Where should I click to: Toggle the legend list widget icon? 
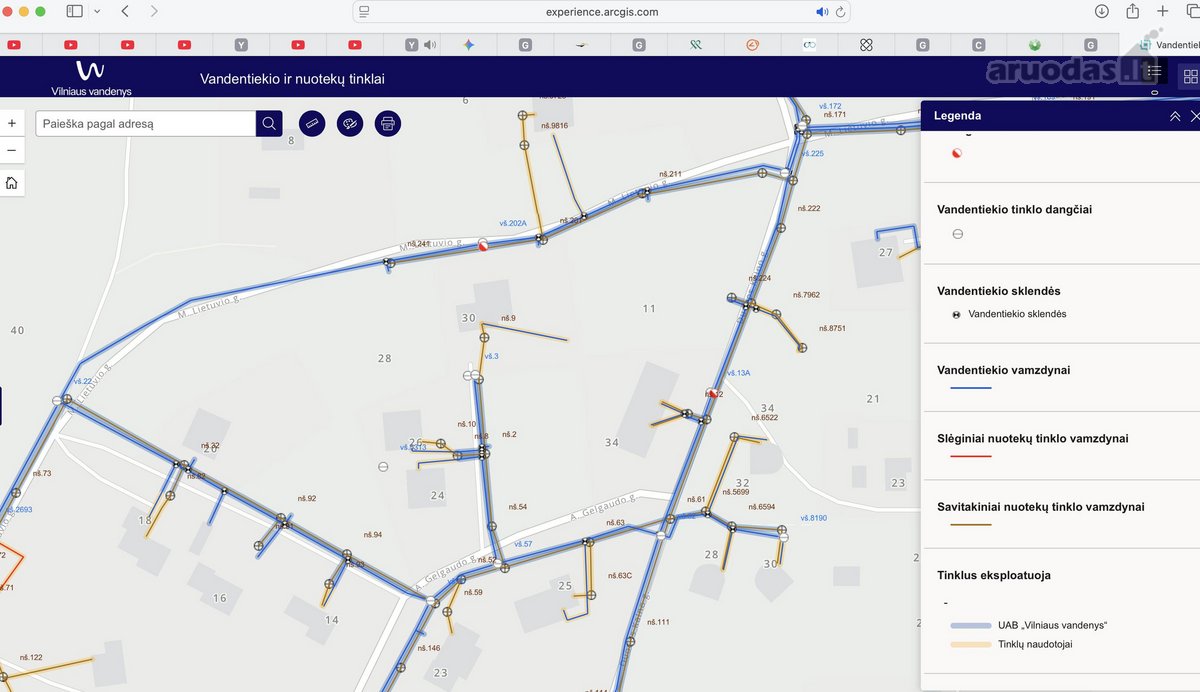point(1155,72)
